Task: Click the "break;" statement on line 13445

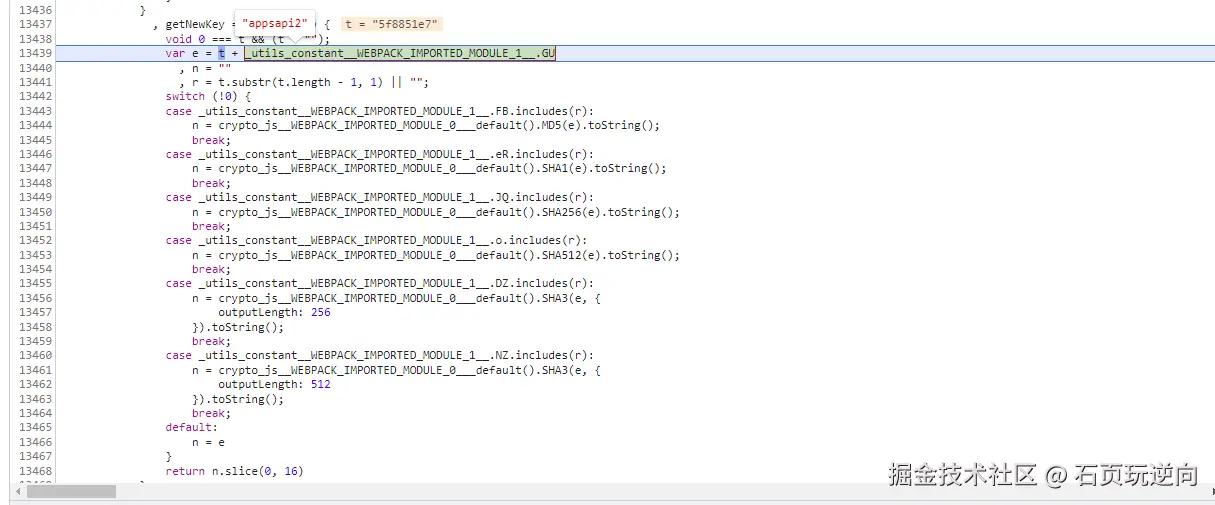Action: (211, 140)
